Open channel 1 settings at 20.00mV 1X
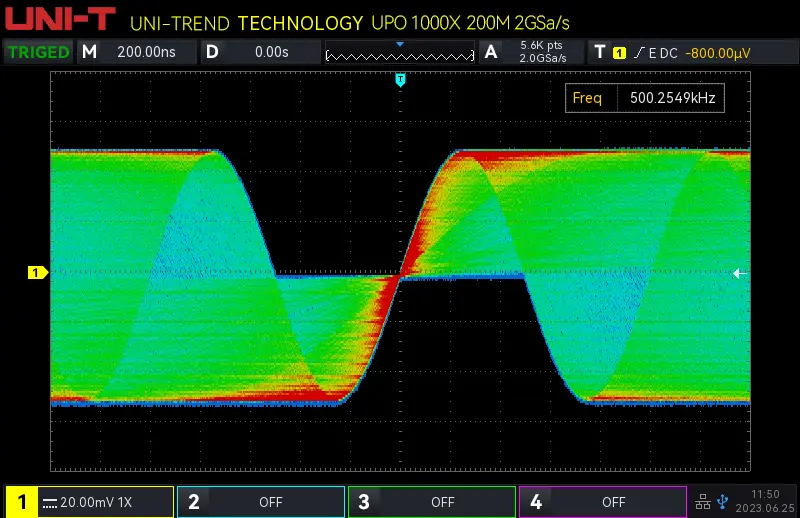Viewport: 800px width, 518px height. [90, 502]
